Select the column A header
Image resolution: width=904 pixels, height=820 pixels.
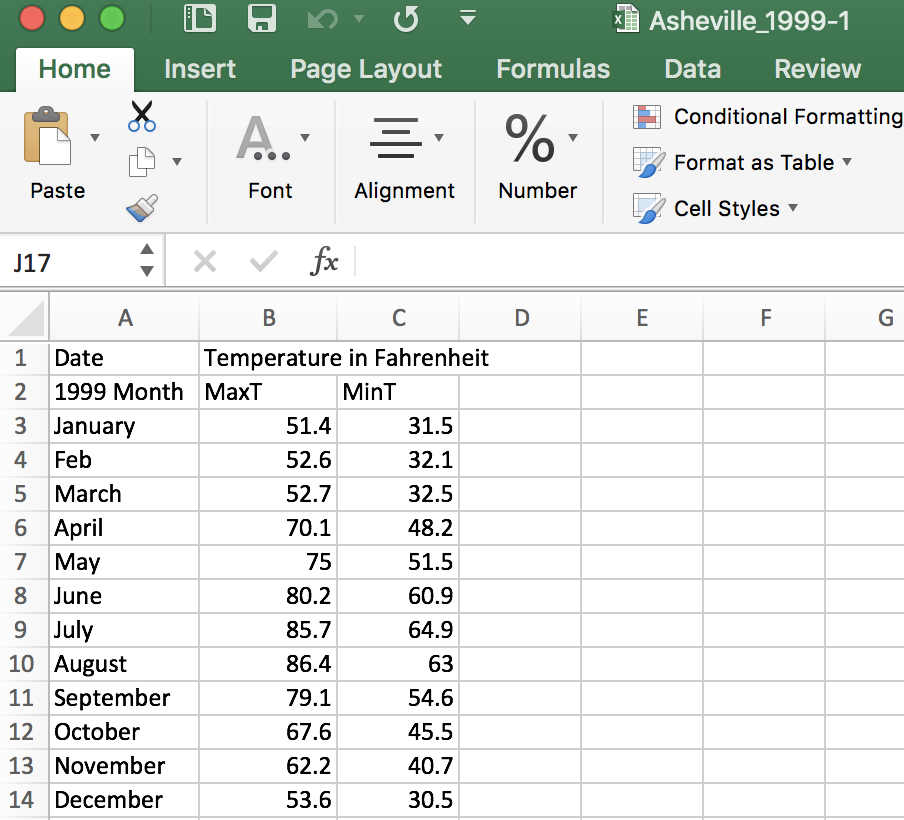[125, 317]
